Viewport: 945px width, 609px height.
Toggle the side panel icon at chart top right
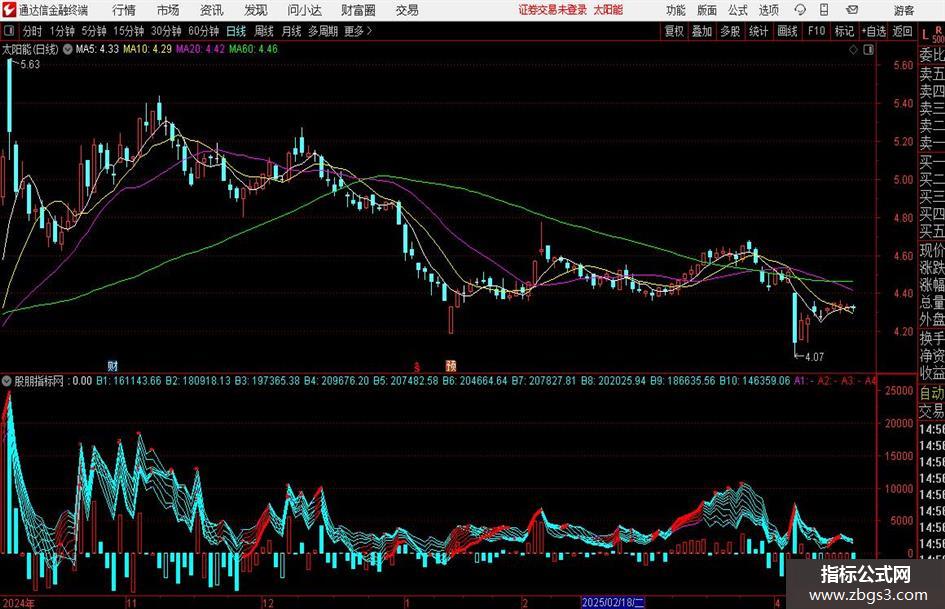(868, 49)
